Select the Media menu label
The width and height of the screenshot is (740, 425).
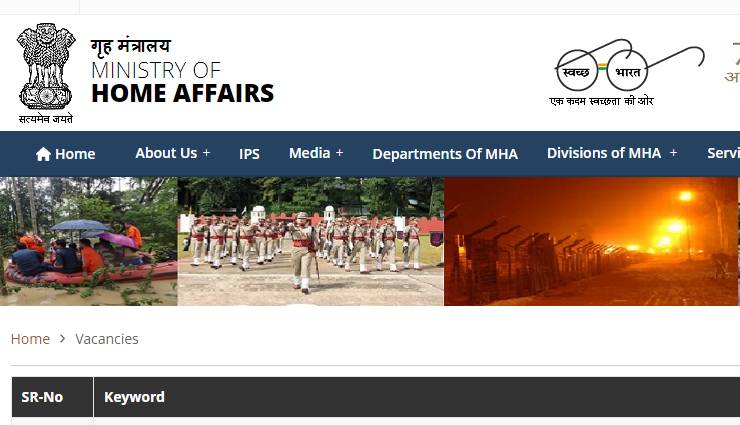tap(310, 153)
